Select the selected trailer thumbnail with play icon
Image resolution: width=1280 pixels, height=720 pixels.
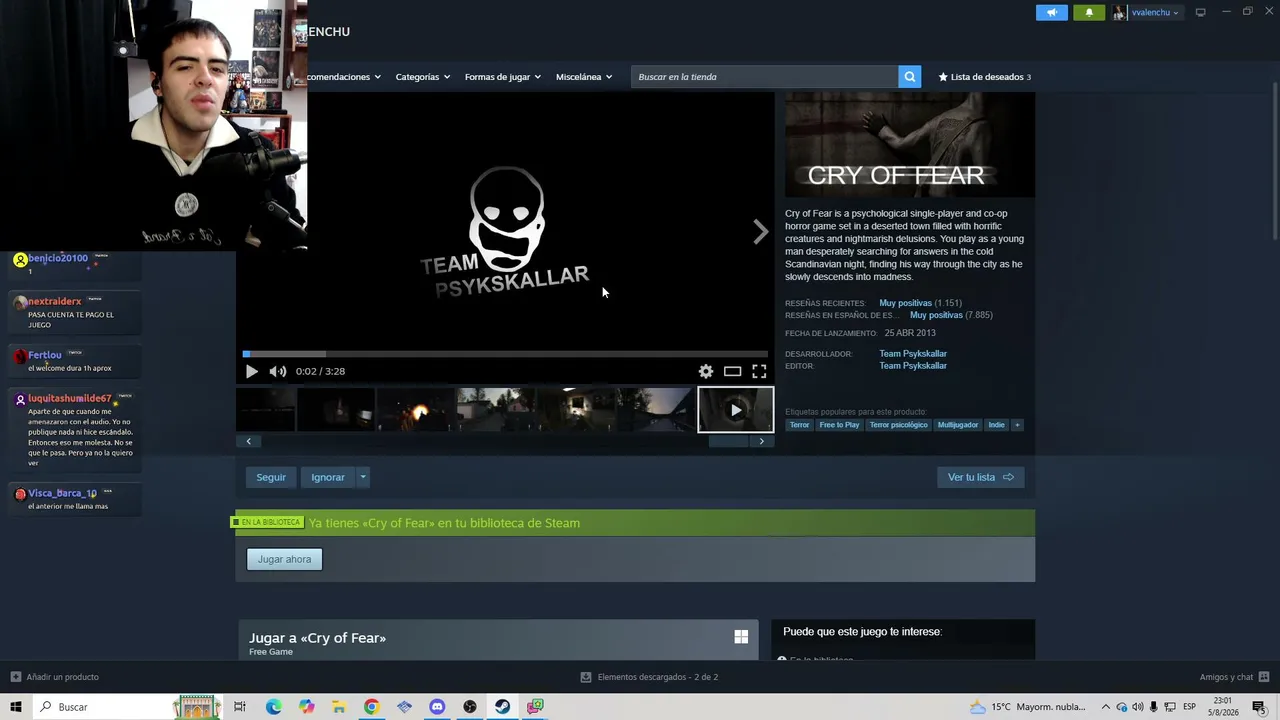735,410
